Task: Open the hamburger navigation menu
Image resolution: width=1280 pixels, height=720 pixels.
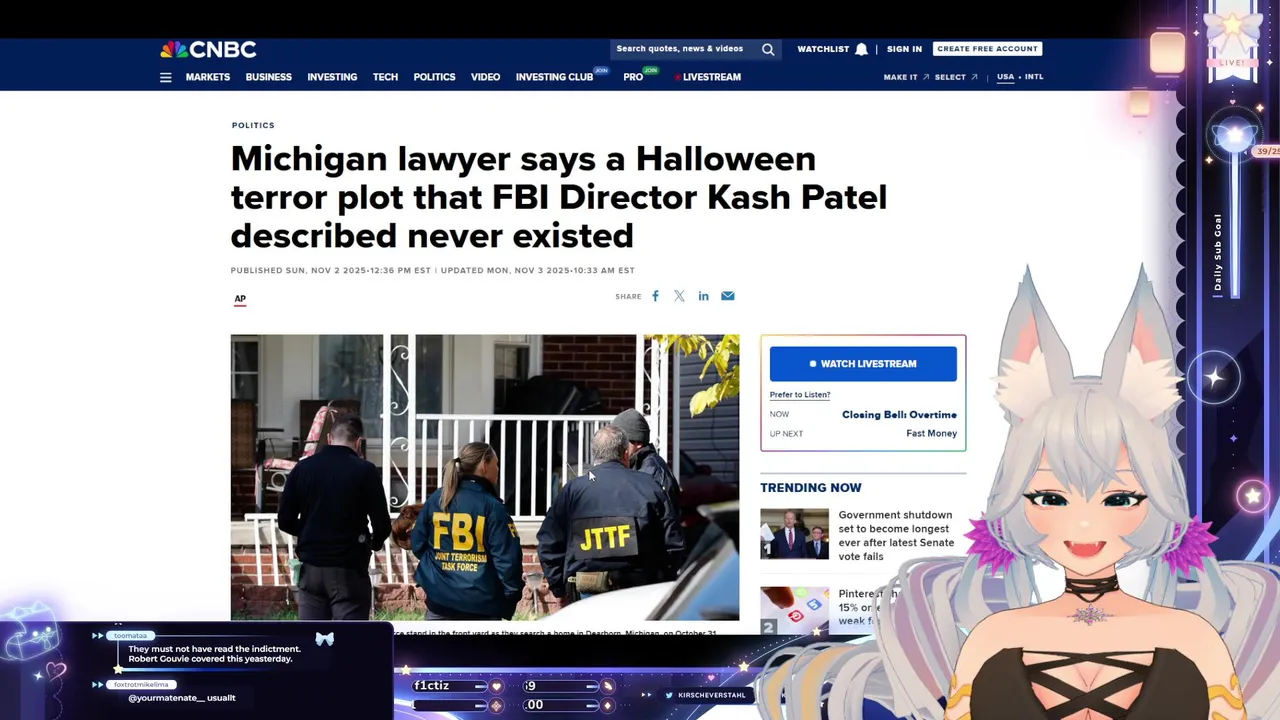Action: [165, 77]
